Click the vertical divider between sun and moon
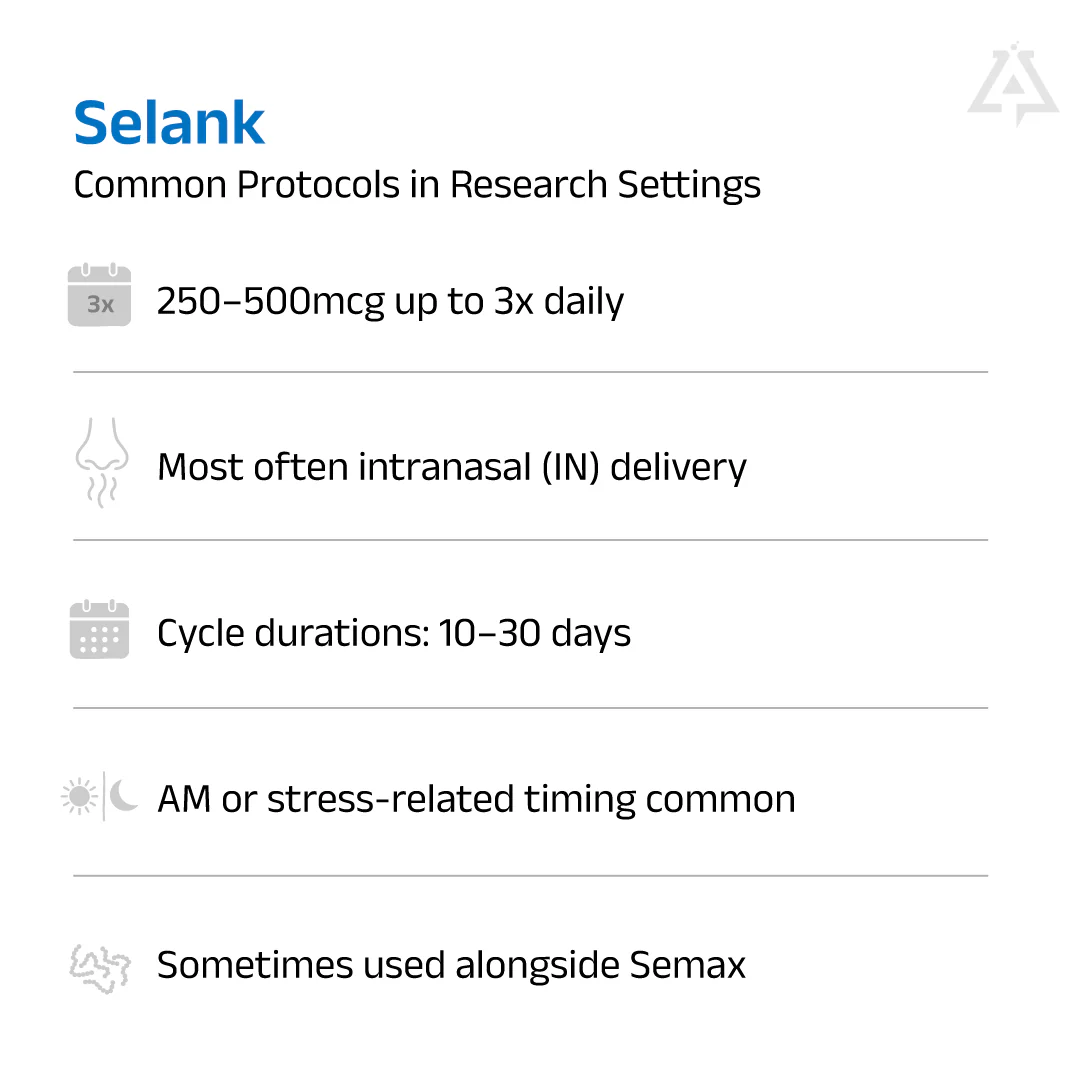The image size is (1080, 1080). tap(103, 797)
